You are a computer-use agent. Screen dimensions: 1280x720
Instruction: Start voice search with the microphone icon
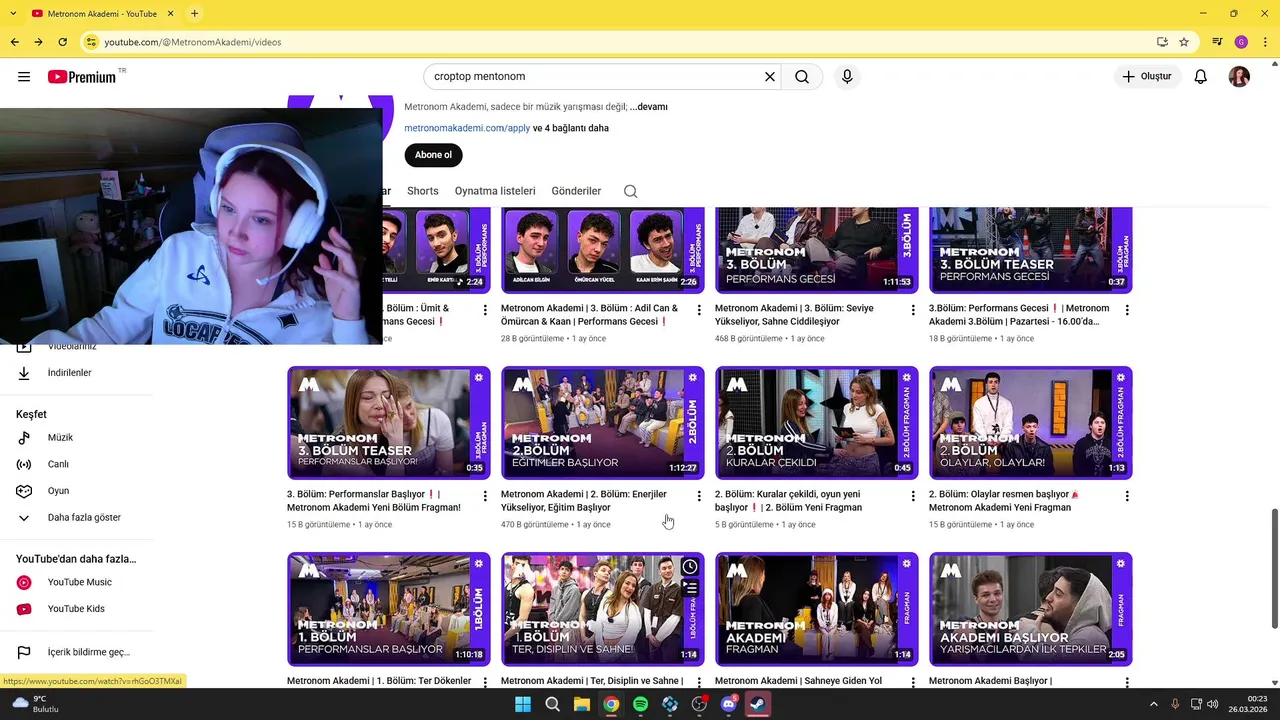(847, 76)
